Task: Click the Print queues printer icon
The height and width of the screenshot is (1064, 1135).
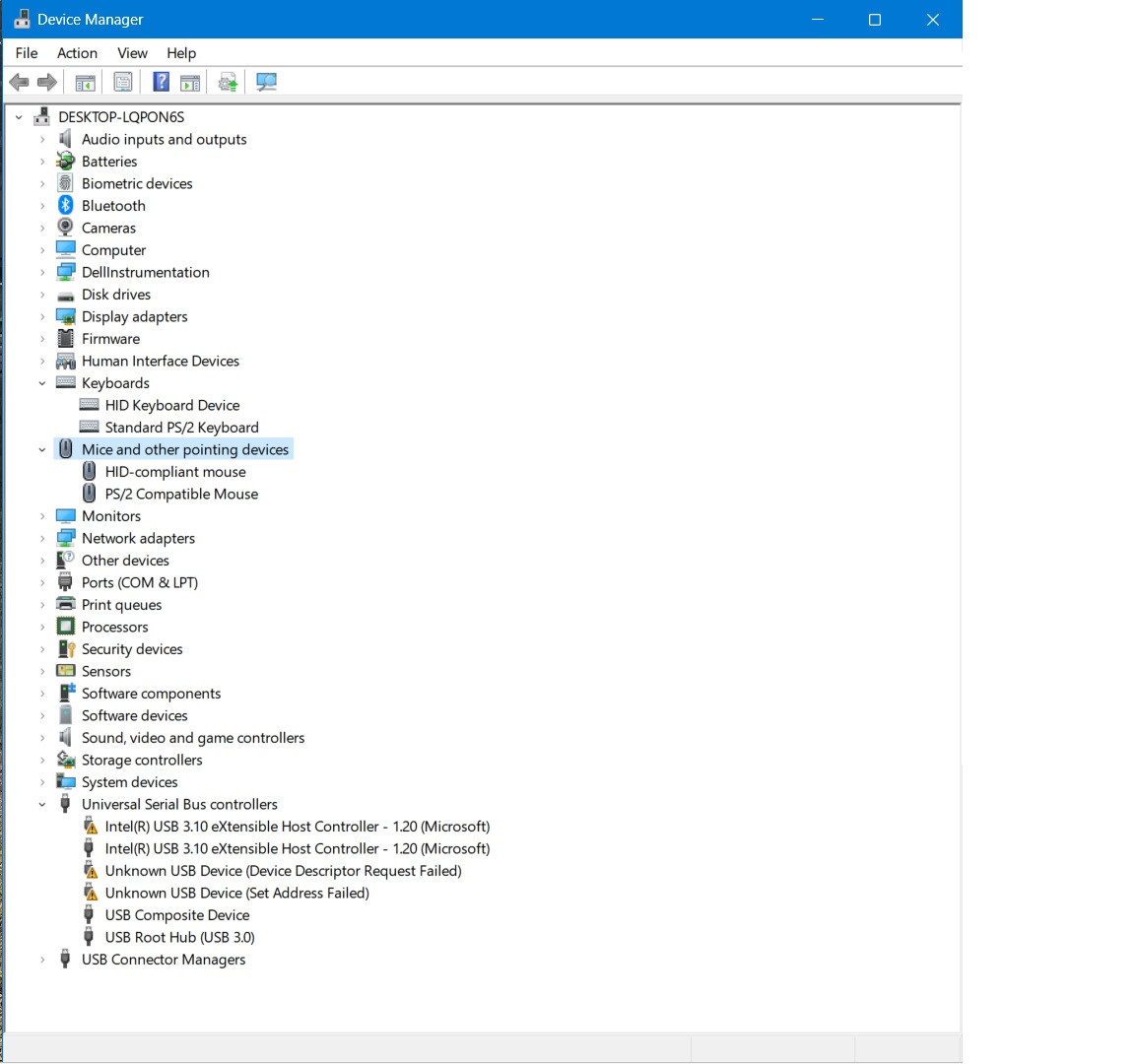Action: point(66,604)
